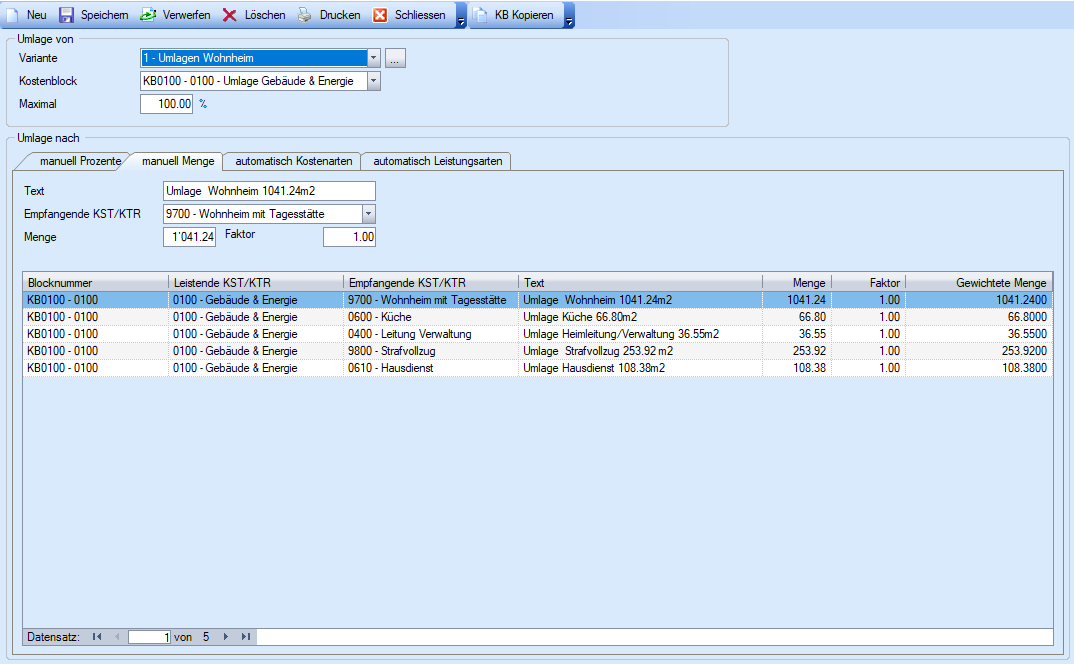Open the automatisch Kostenarten tab
Screen dimensions: 1074x664
[293, 161]
